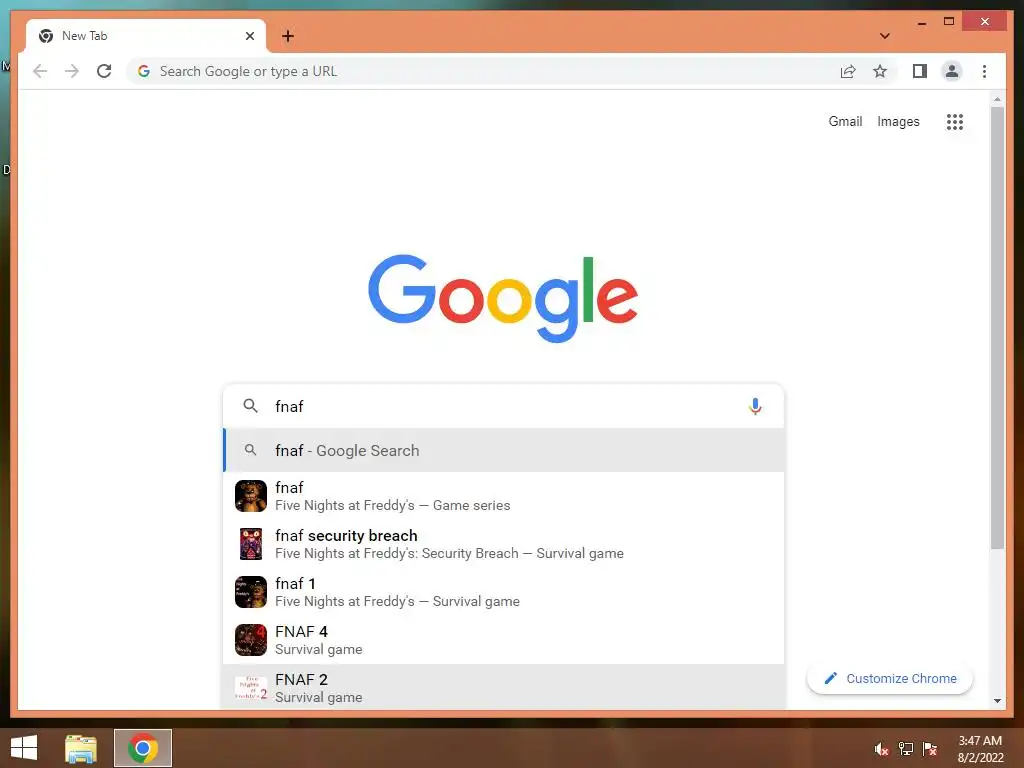
Task: Open Images link
Action: [x=898, y=121]
